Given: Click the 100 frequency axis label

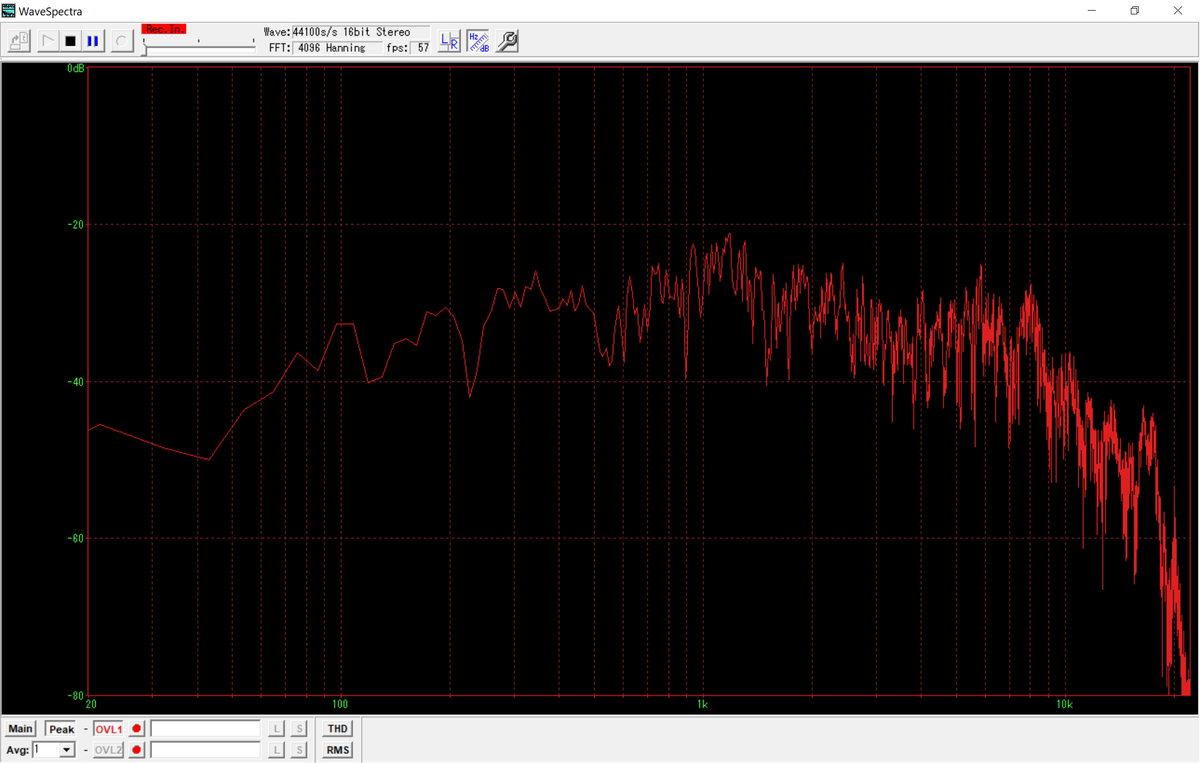Looking at the screenshot, I should pos(340,705).
